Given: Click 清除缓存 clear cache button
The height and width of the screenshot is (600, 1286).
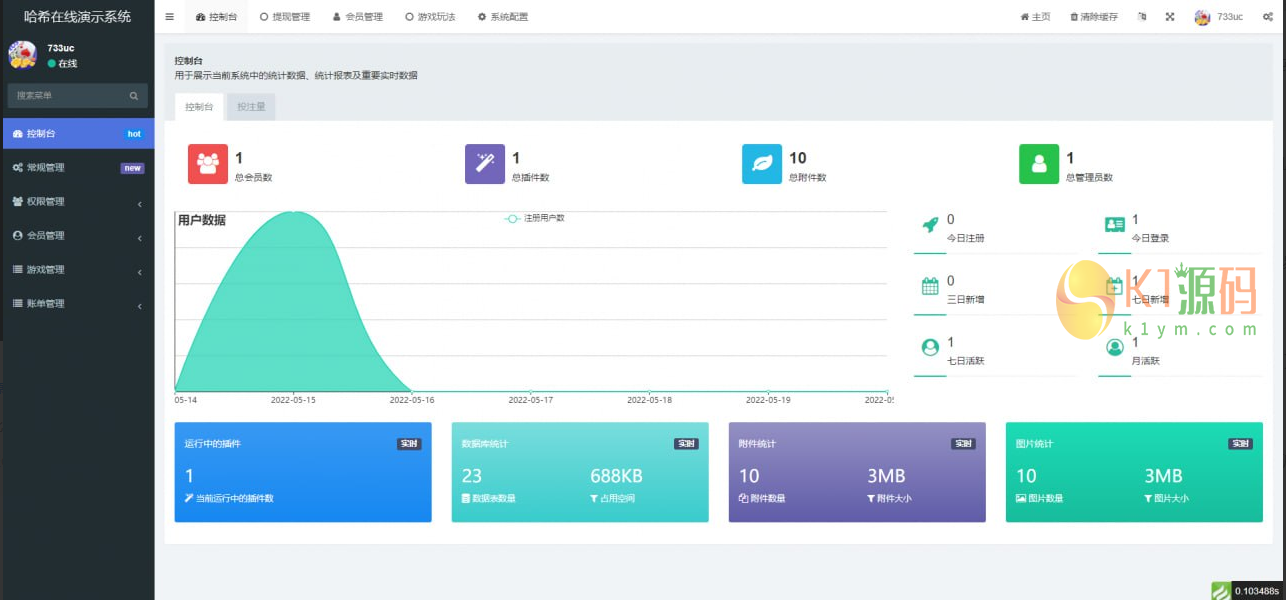Looking at the screenshot, I should [x=1094, y=17].
